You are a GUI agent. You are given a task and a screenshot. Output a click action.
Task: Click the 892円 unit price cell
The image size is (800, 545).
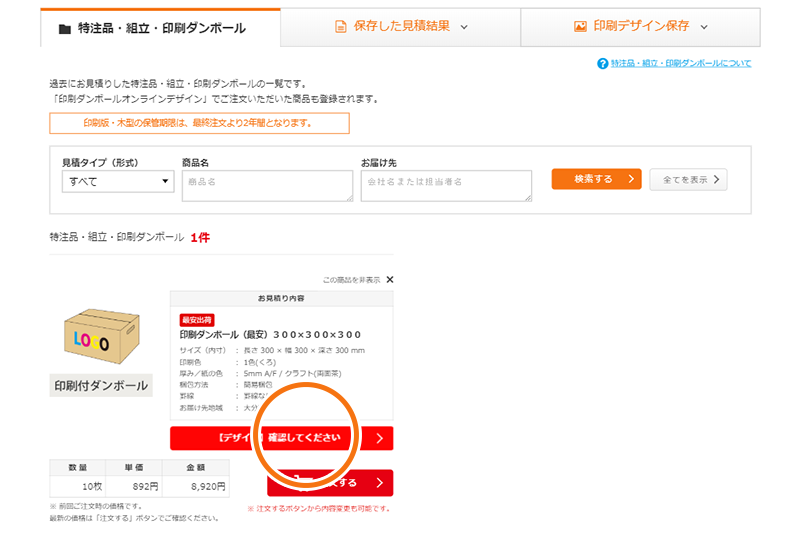click(x=134, y=486)
